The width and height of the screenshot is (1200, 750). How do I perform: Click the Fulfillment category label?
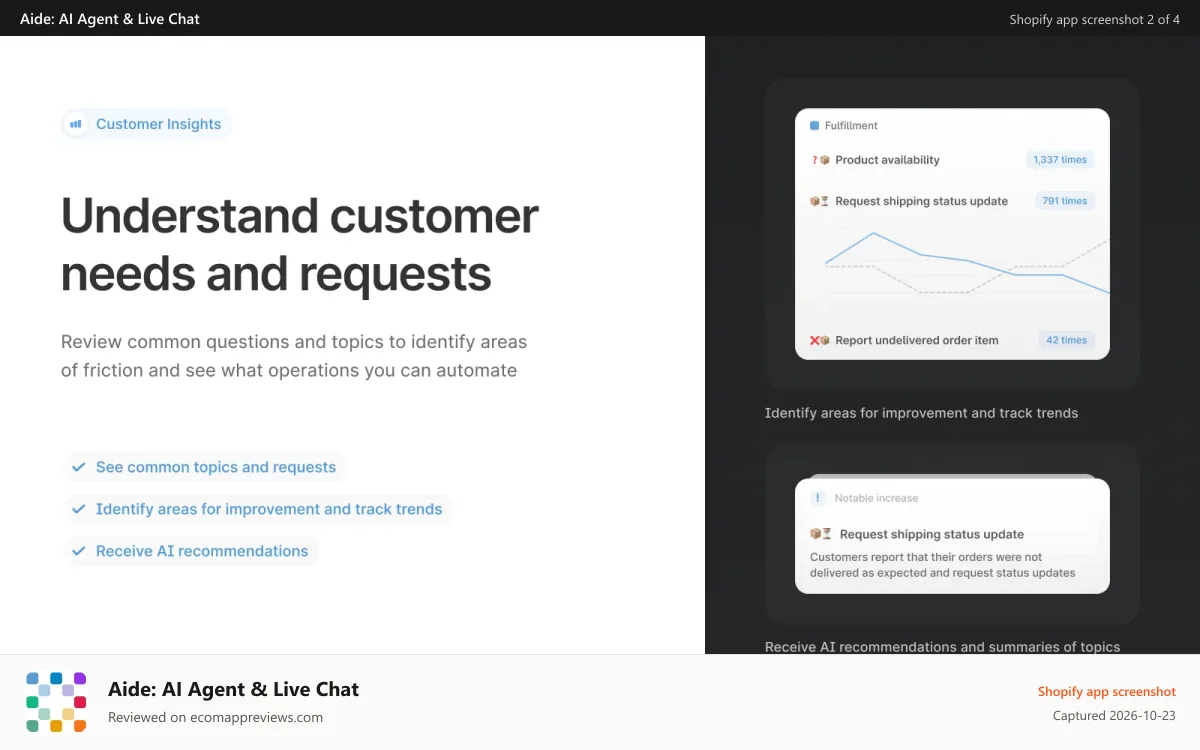851,126
